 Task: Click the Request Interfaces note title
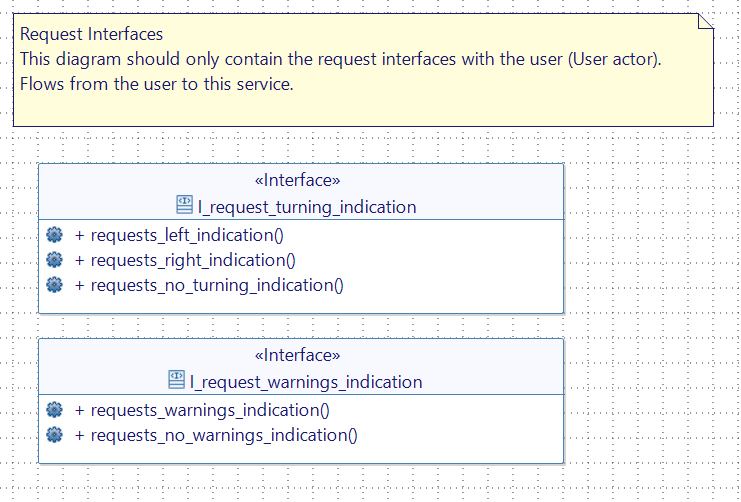91,34
